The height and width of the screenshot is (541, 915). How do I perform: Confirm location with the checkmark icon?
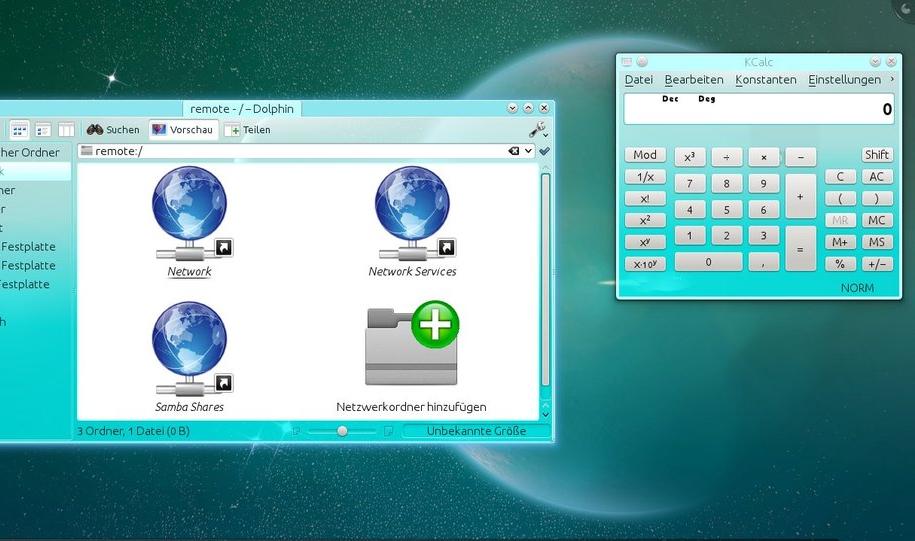click(544, 151)
